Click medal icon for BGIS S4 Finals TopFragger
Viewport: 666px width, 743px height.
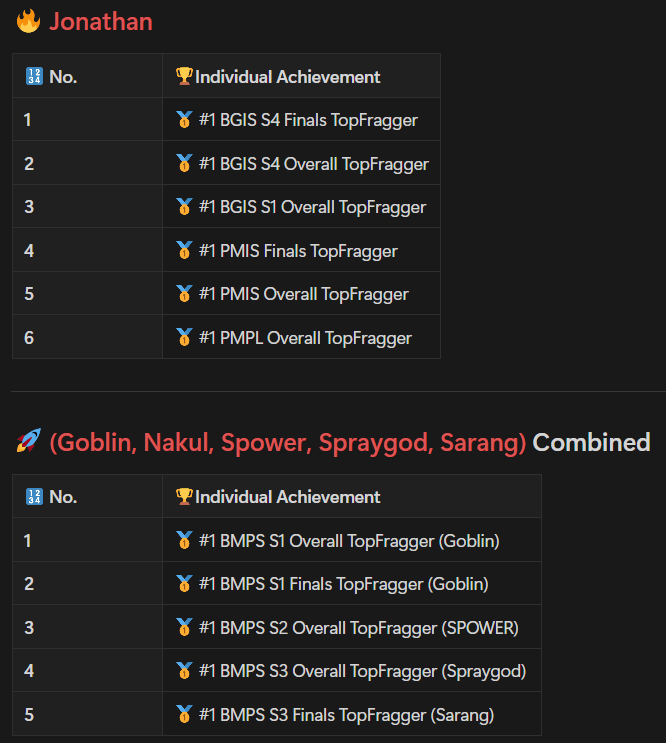click(184, 119)
